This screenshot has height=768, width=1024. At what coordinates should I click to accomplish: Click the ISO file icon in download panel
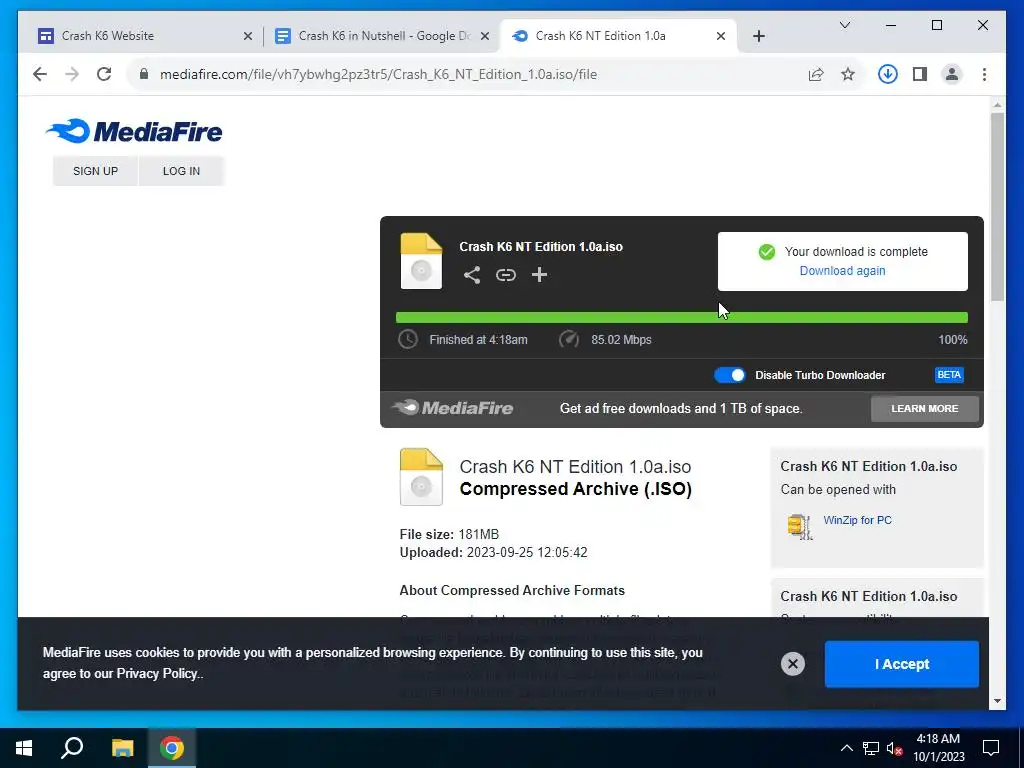click(421, 261)
